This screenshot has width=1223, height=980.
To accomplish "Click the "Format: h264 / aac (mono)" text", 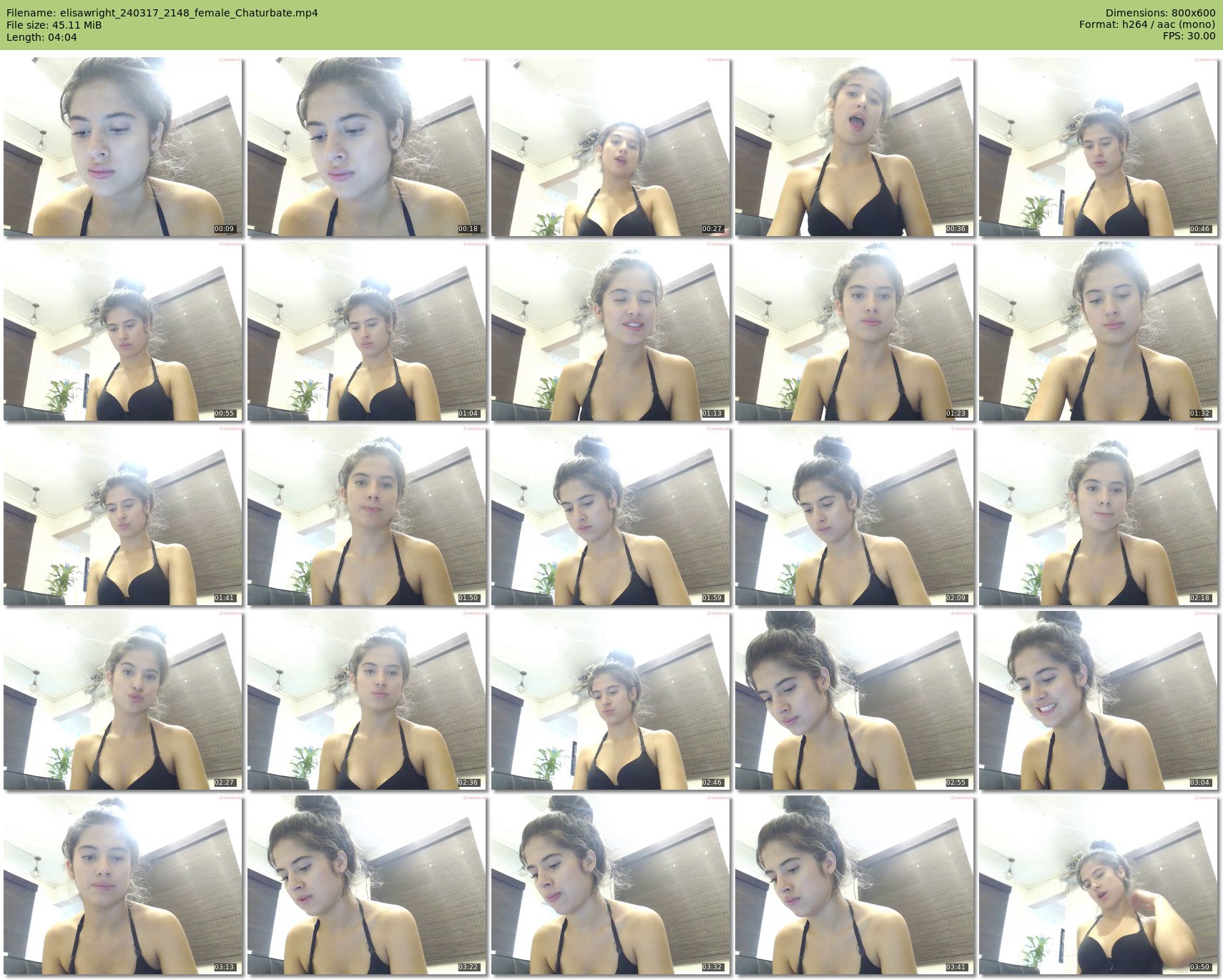I will pyautogui.click(x=1147, y=25).
